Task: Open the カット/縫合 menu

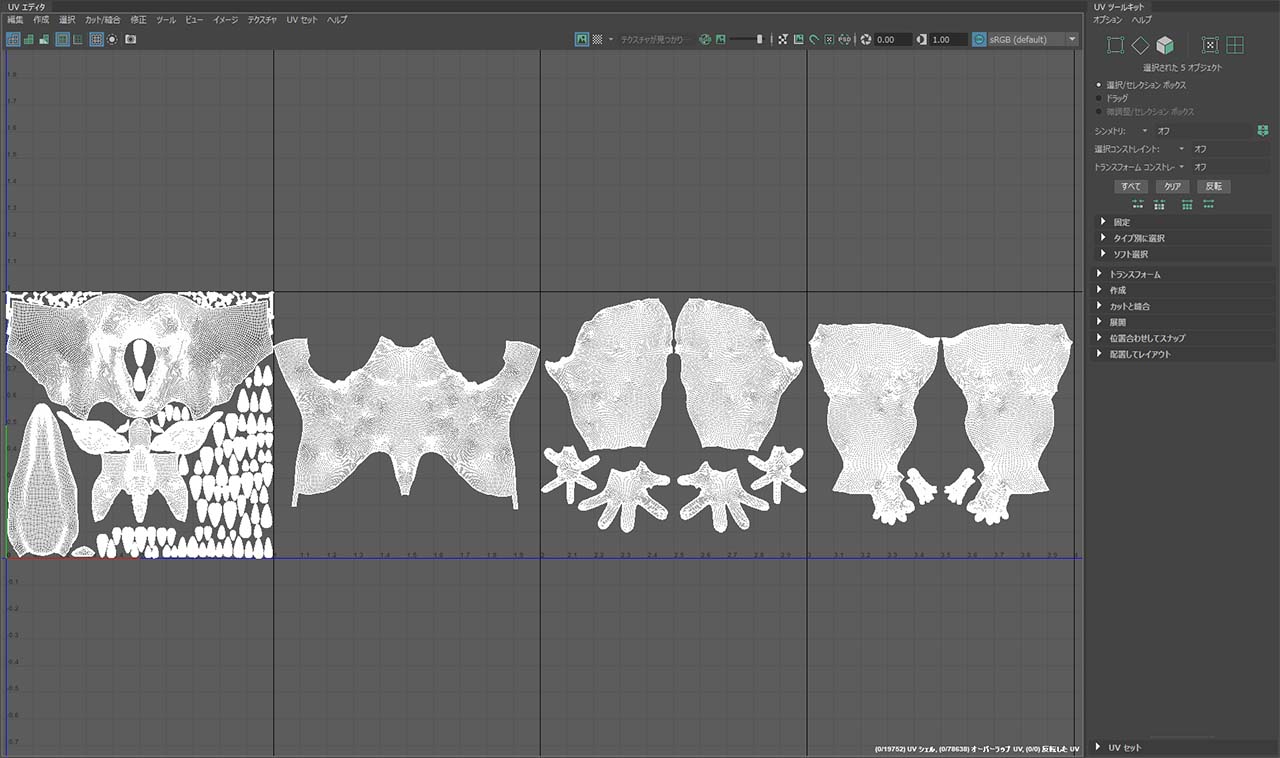Action: 102,20
